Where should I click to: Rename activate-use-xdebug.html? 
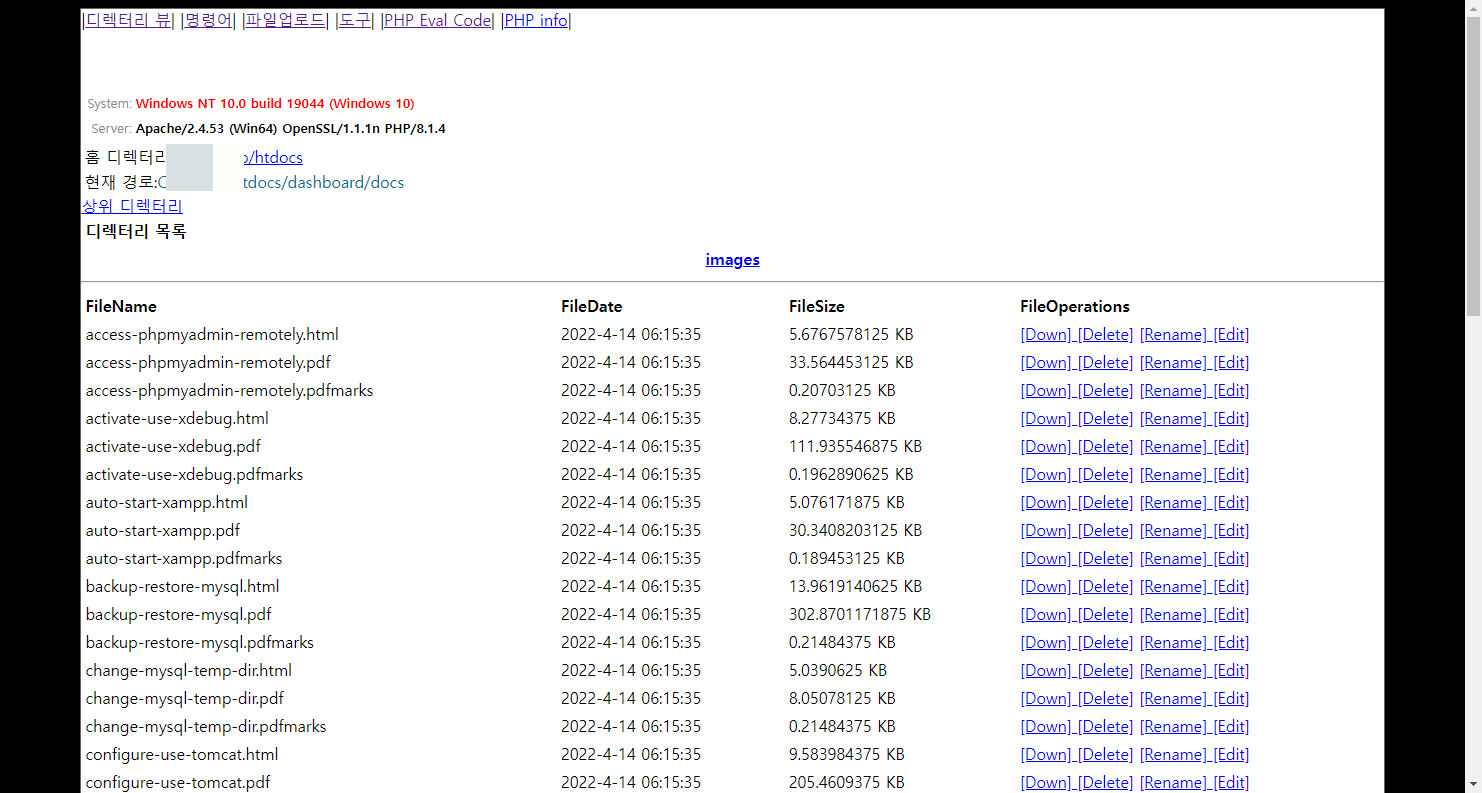[x=1173, y=418]
